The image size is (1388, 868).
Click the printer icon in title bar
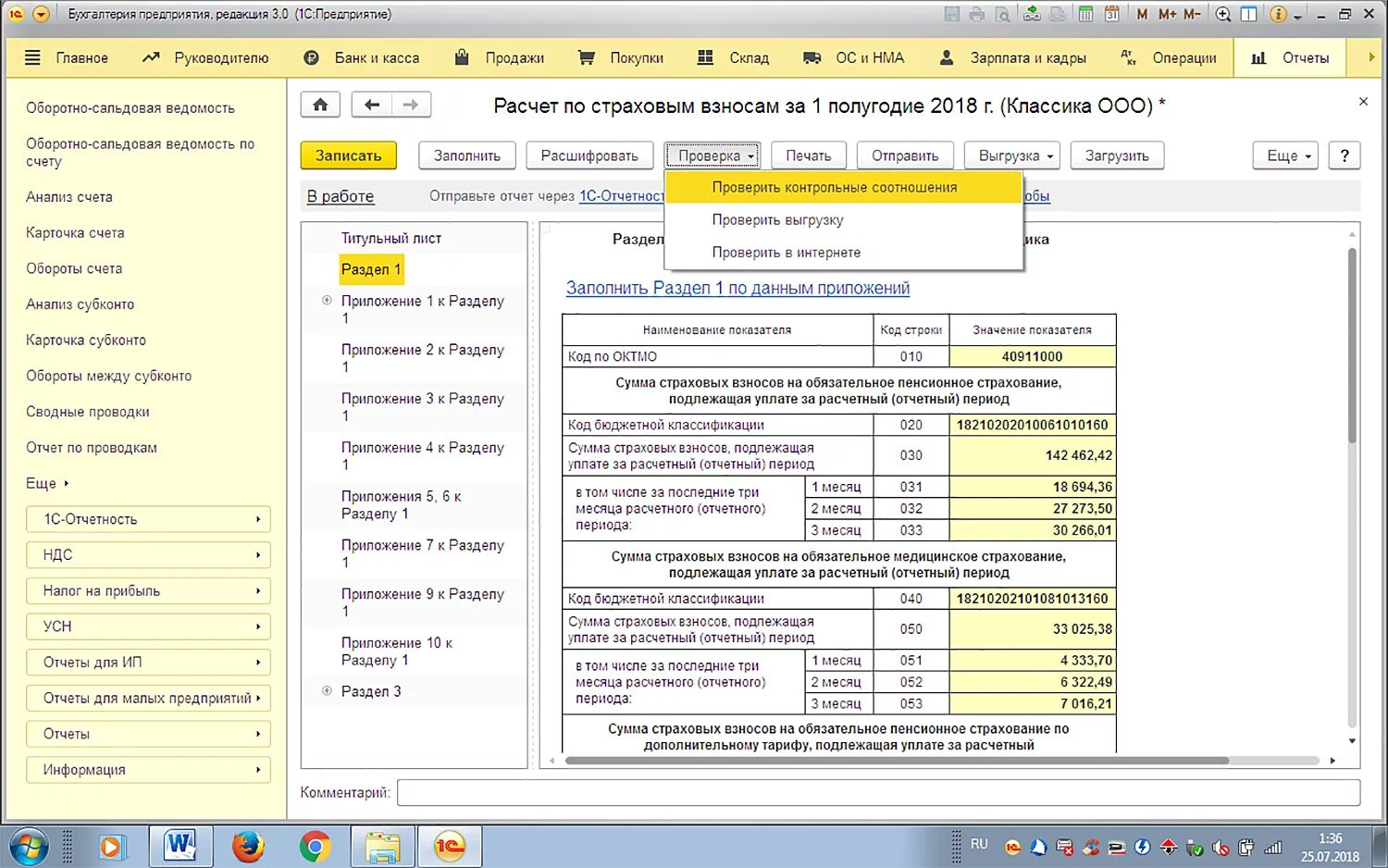pos(977,15)
